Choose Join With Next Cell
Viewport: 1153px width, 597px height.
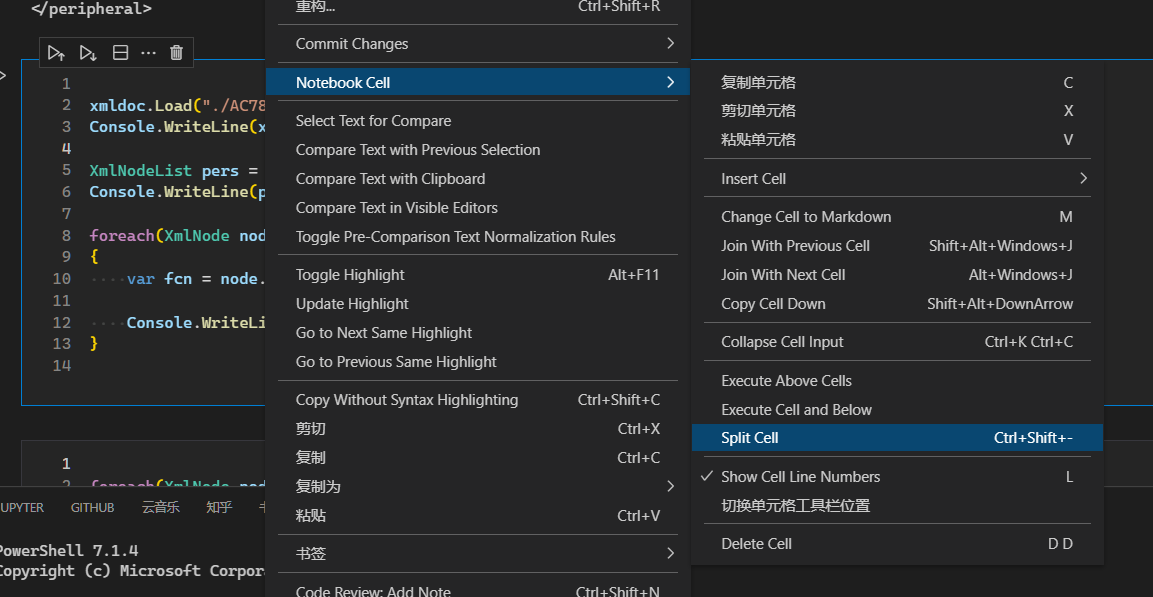point(897,274)
